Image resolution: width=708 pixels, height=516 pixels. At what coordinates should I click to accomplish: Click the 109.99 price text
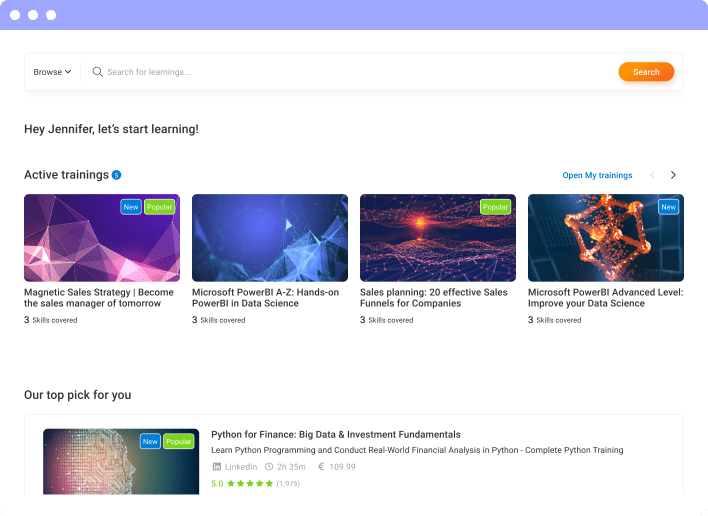(x=342, y=467)
